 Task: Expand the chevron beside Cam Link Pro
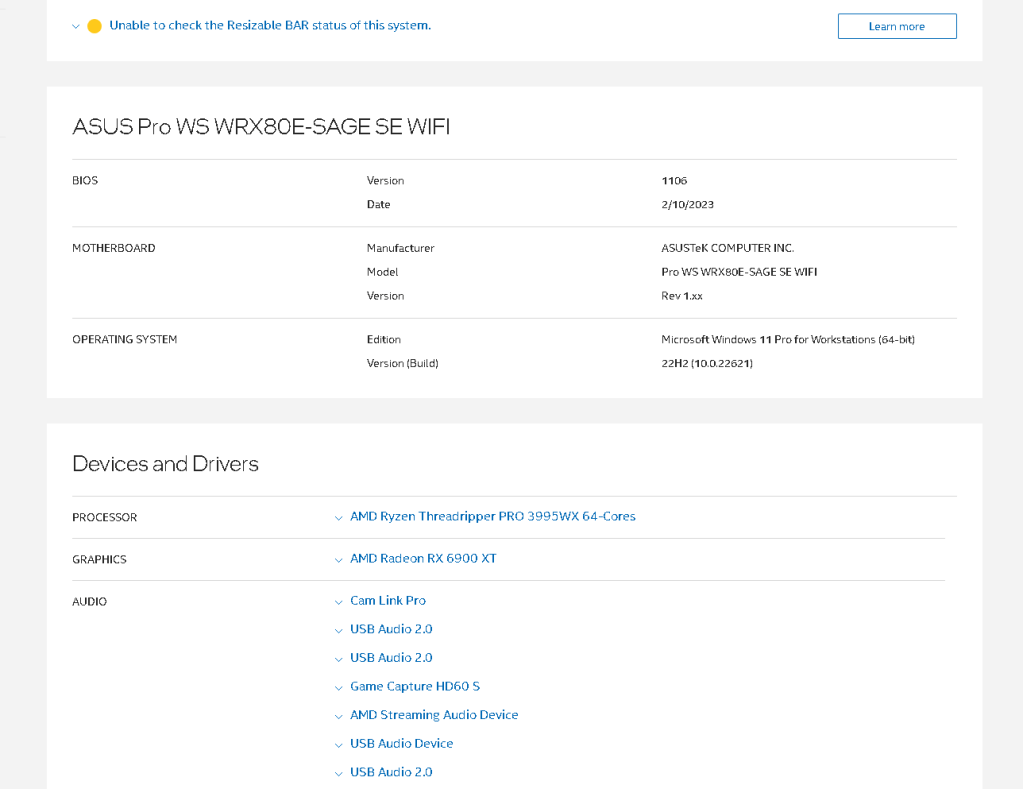339,602
